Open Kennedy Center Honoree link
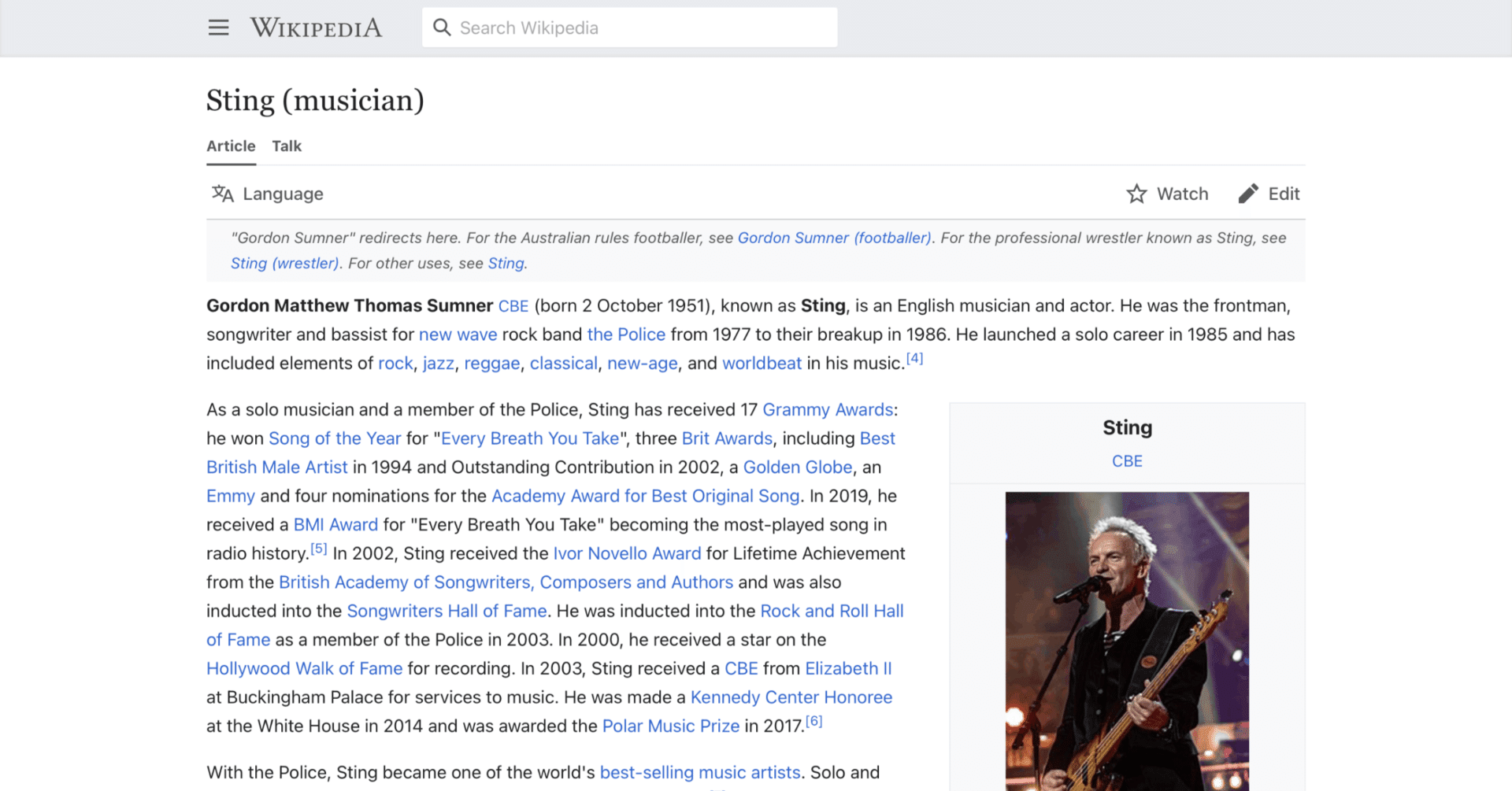 point(791,697)
